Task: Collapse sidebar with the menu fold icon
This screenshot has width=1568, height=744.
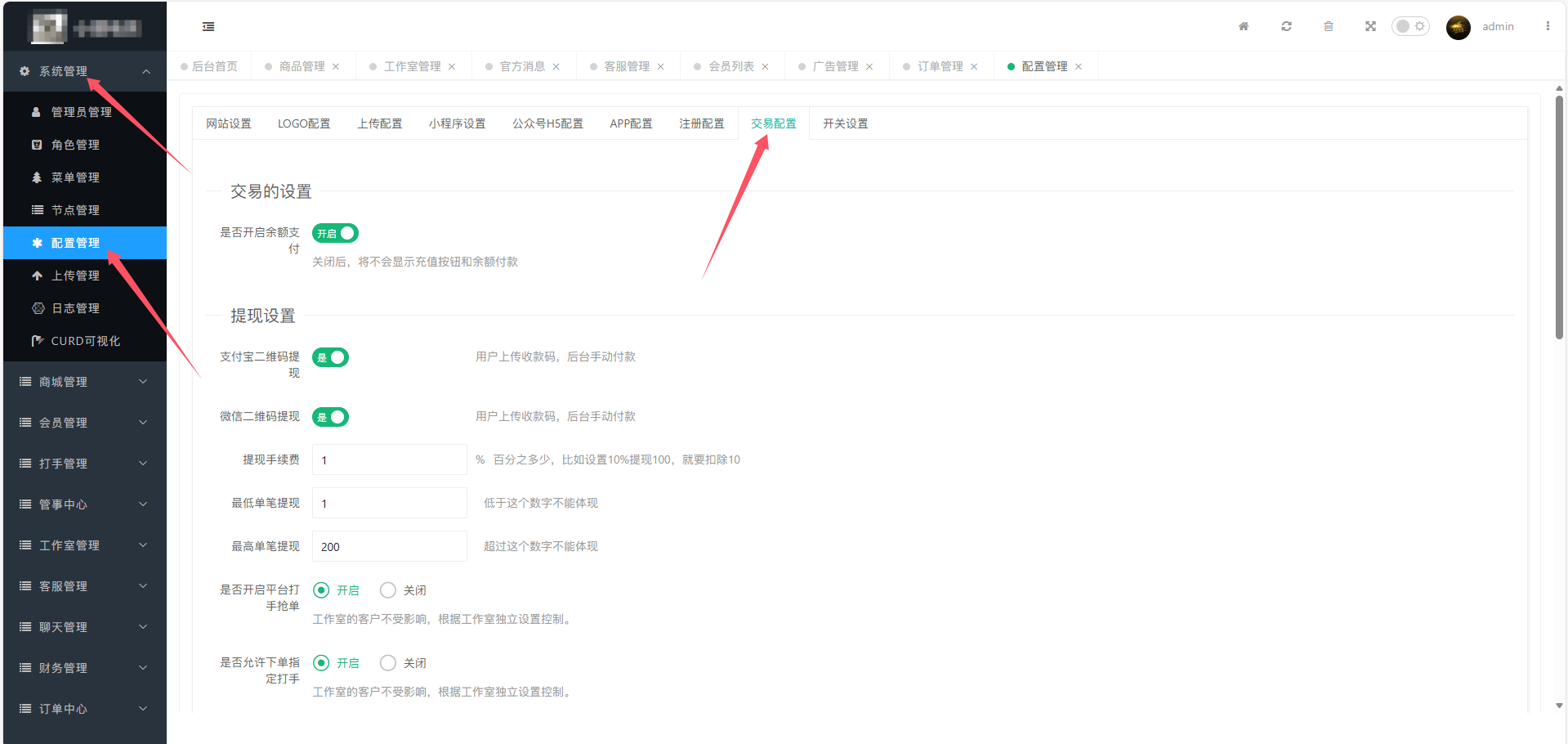Action: (x=208, y=27)
